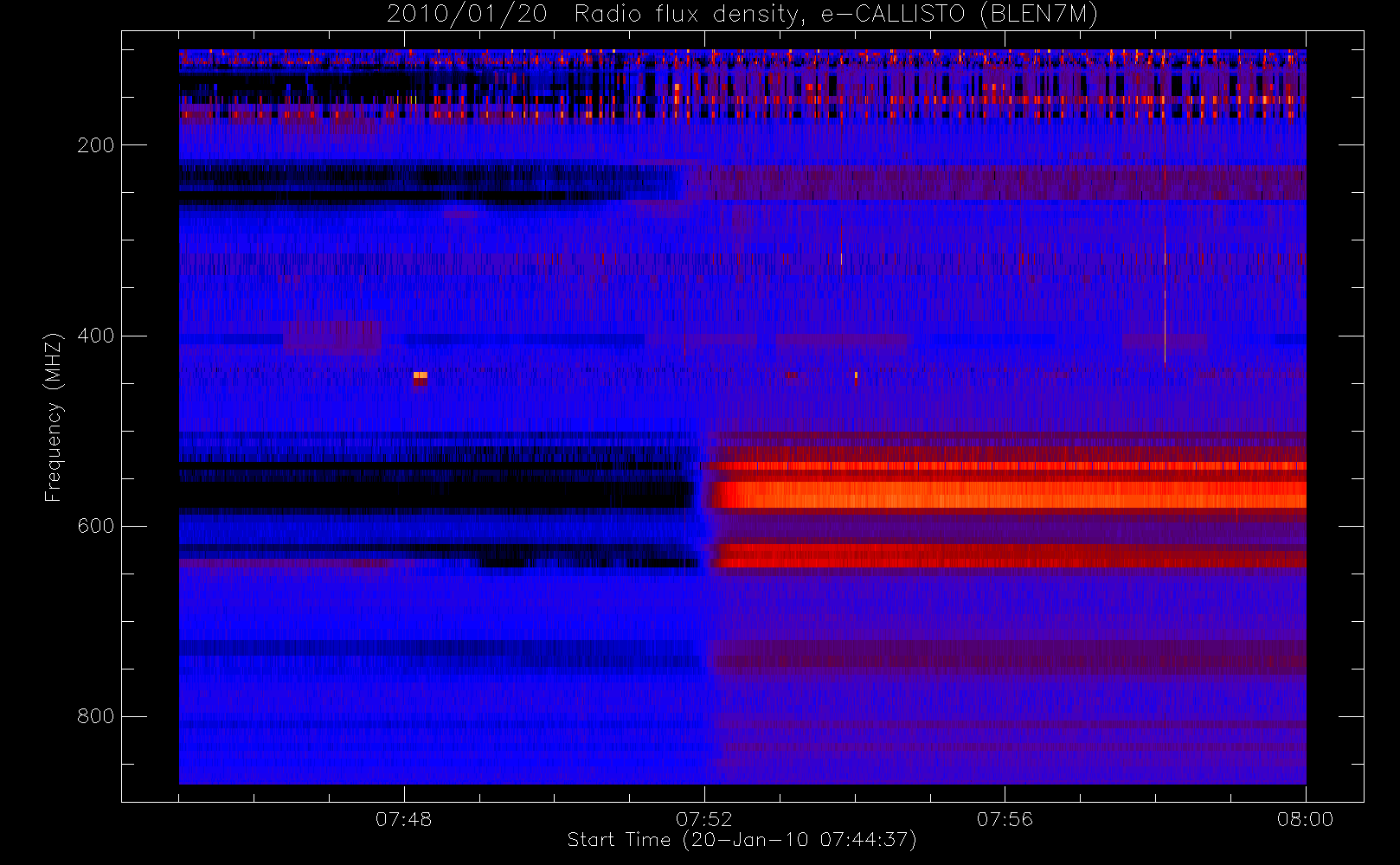The image size is (1400, 865).
Task: Click the plot title '2010/01/20 Radio flux density, e-CALLISTO (BLEN7M)'
Action: click(742, 15)
